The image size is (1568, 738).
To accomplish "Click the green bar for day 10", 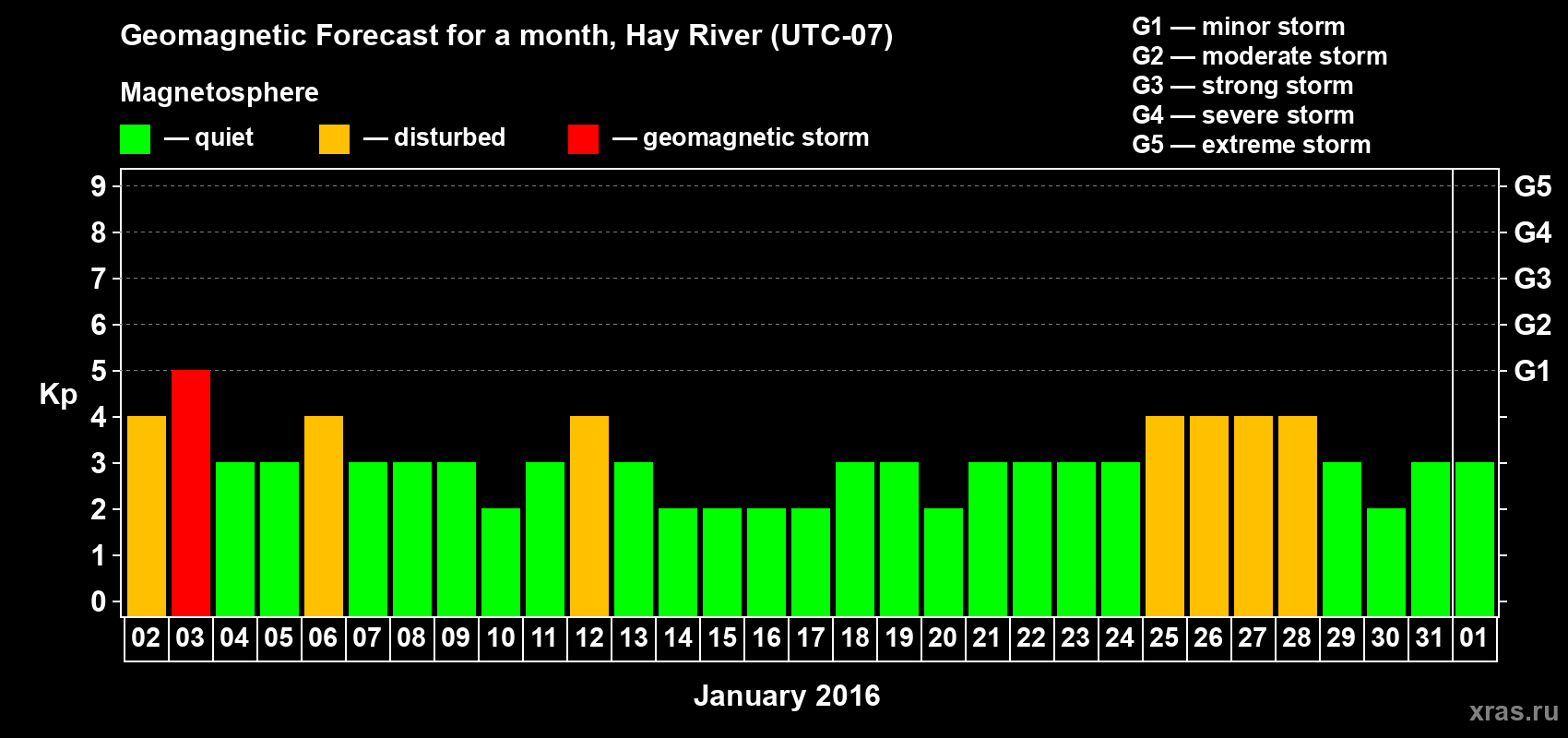I will [501, 563].
